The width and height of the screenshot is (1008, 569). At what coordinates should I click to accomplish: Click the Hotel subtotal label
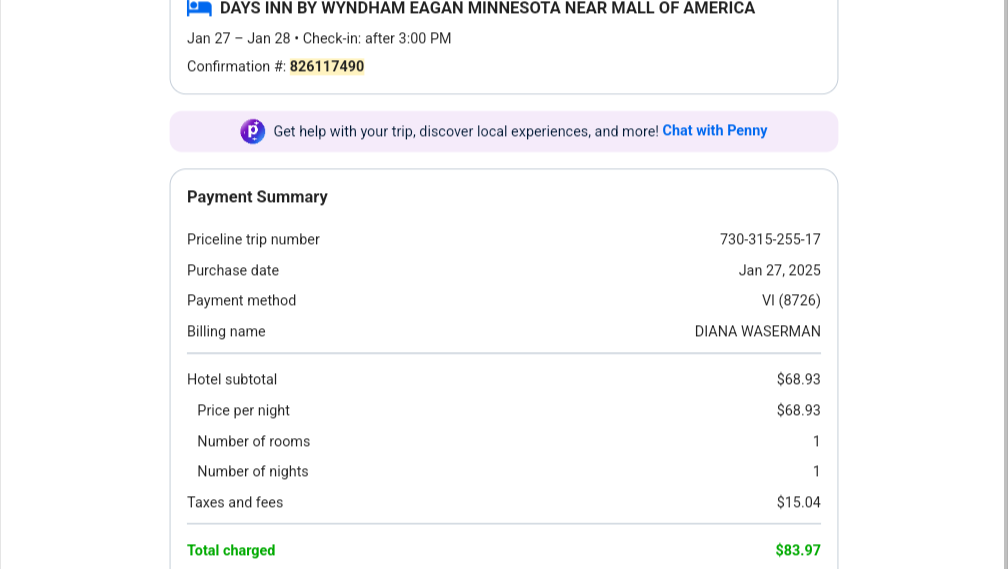232,379
